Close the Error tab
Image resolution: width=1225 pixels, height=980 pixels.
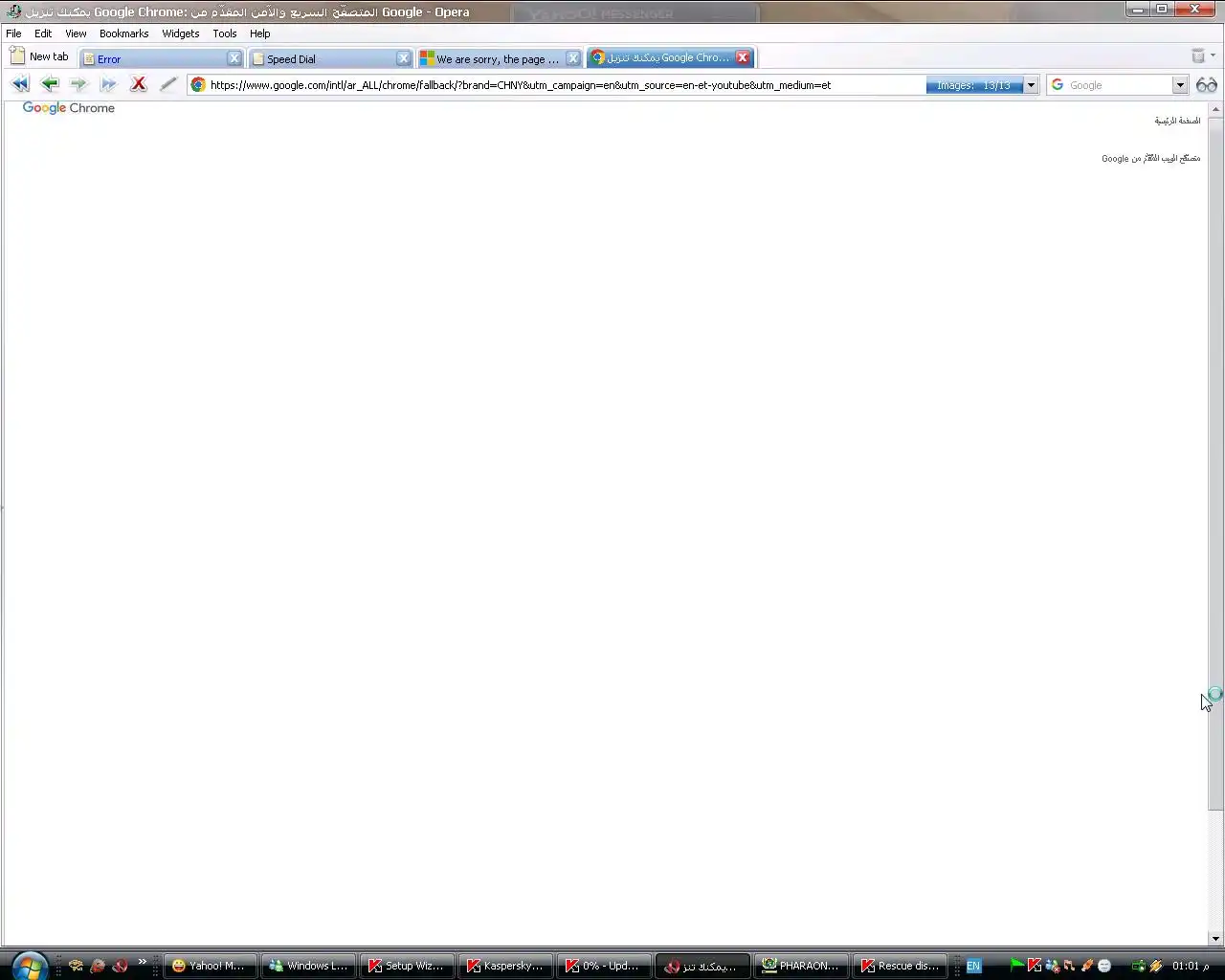coord(234,58)
